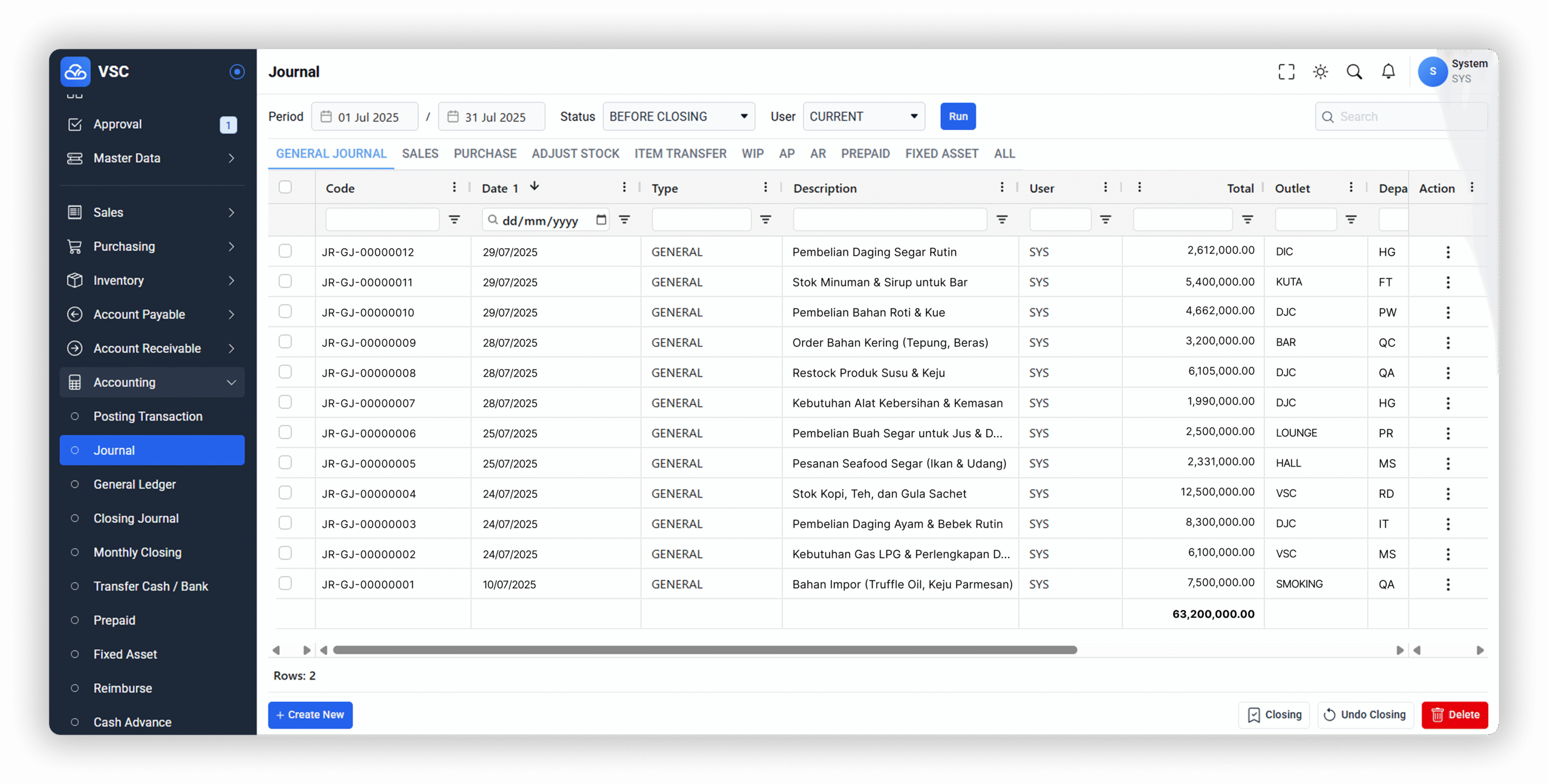Open notifications bell icon

pyautogui.click(x=1388, y=71)
